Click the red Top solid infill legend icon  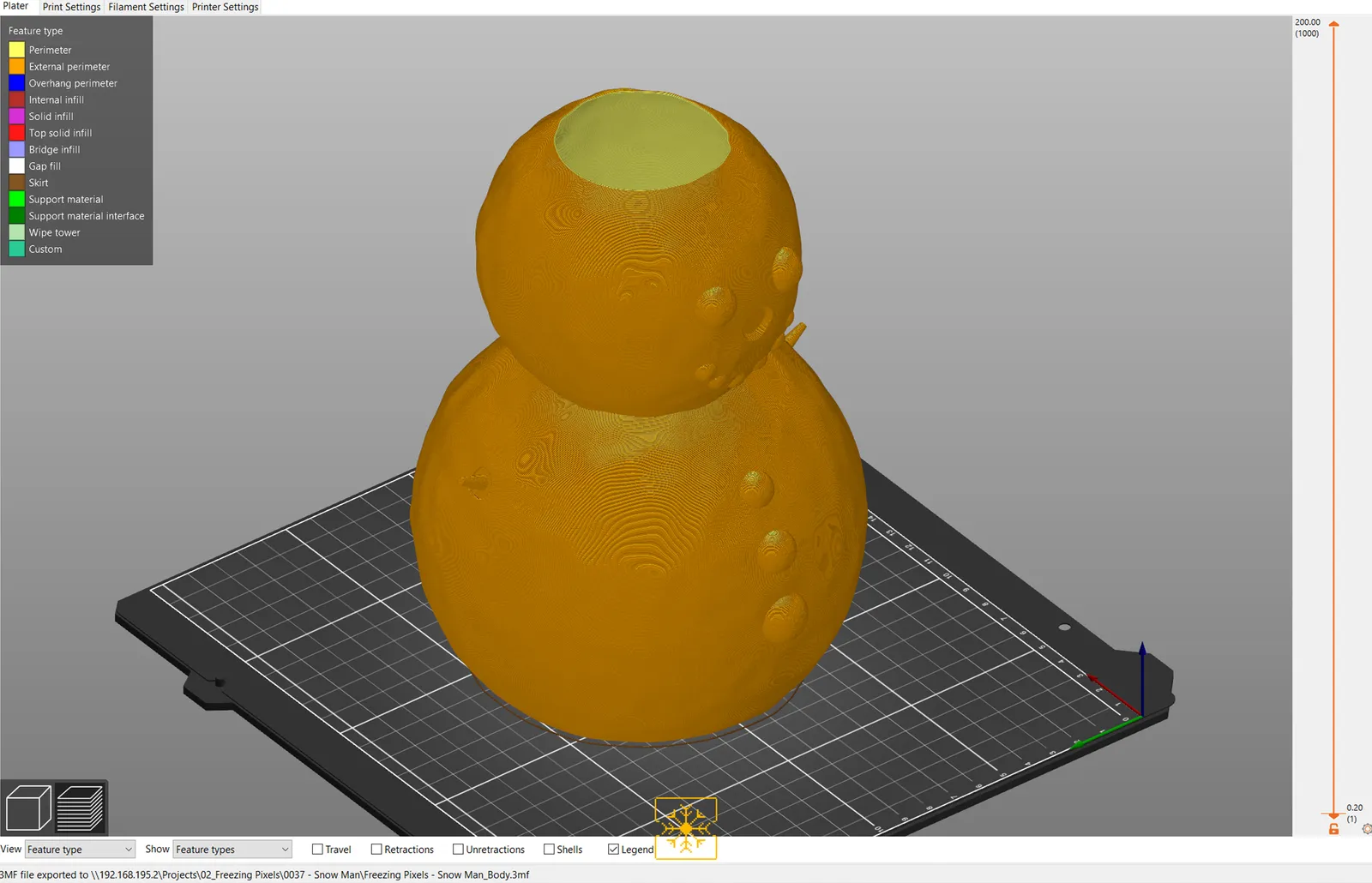(16, 133)
